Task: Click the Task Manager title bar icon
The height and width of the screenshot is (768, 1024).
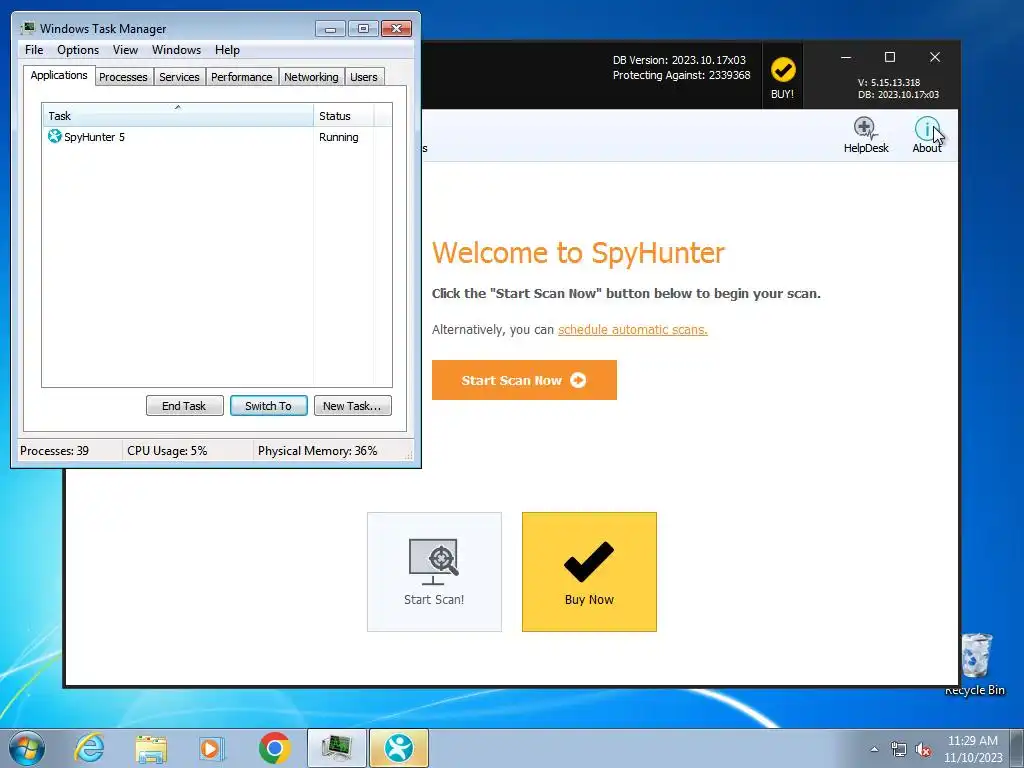Action: coord(27,28)
